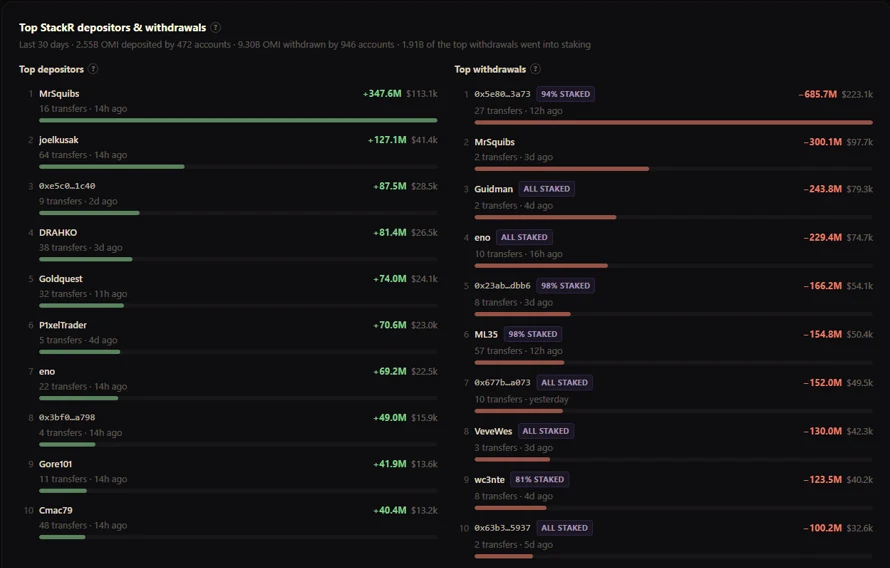
Task: Open VeveWes withdrawal entry
Action: tap(493, 431)
